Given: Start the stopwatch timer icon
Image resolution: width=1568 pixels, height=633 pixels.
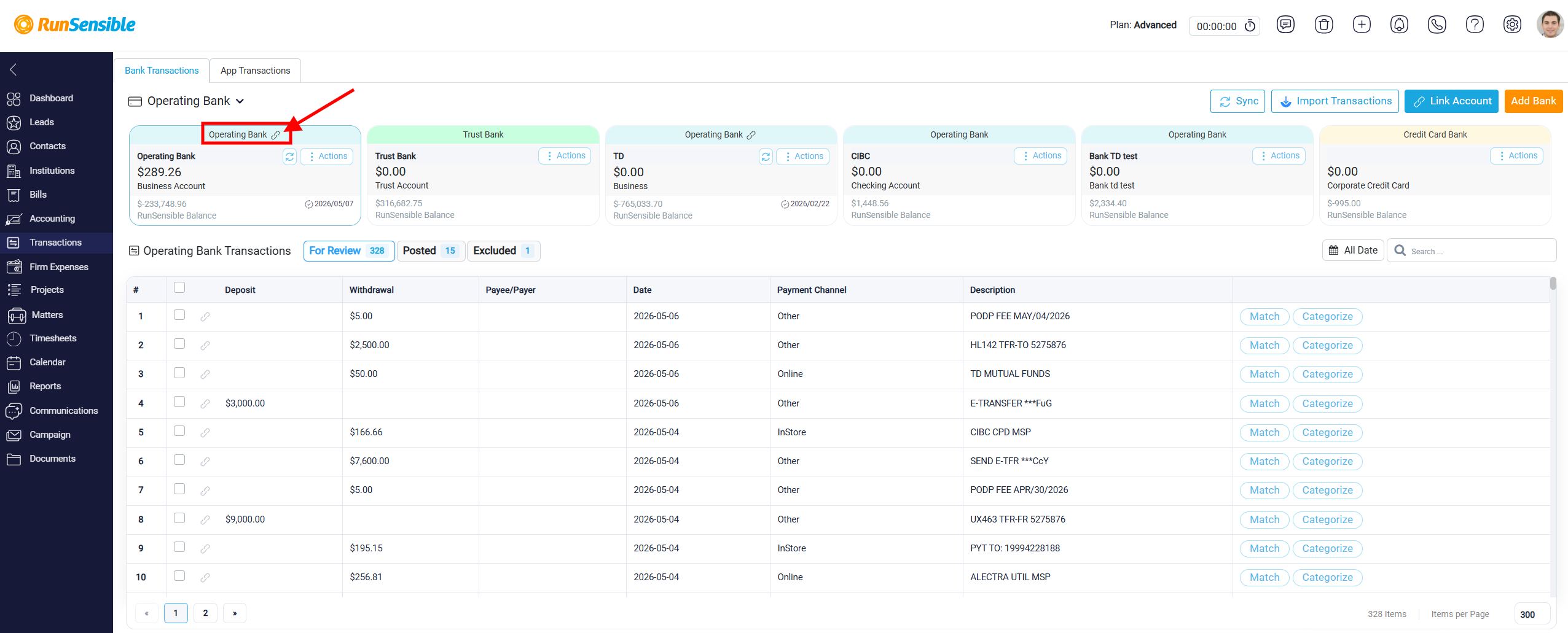Looking at the screenshot, I should coord(1250,26).
